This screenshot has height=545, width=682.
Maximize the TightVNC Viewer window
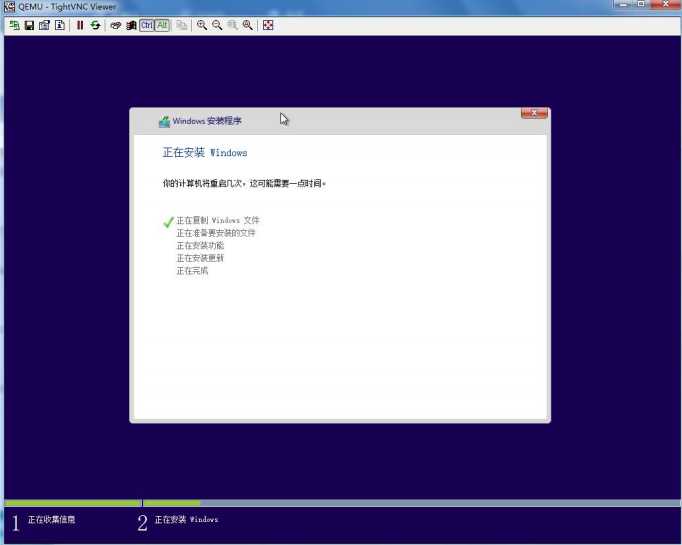[642, 4]
